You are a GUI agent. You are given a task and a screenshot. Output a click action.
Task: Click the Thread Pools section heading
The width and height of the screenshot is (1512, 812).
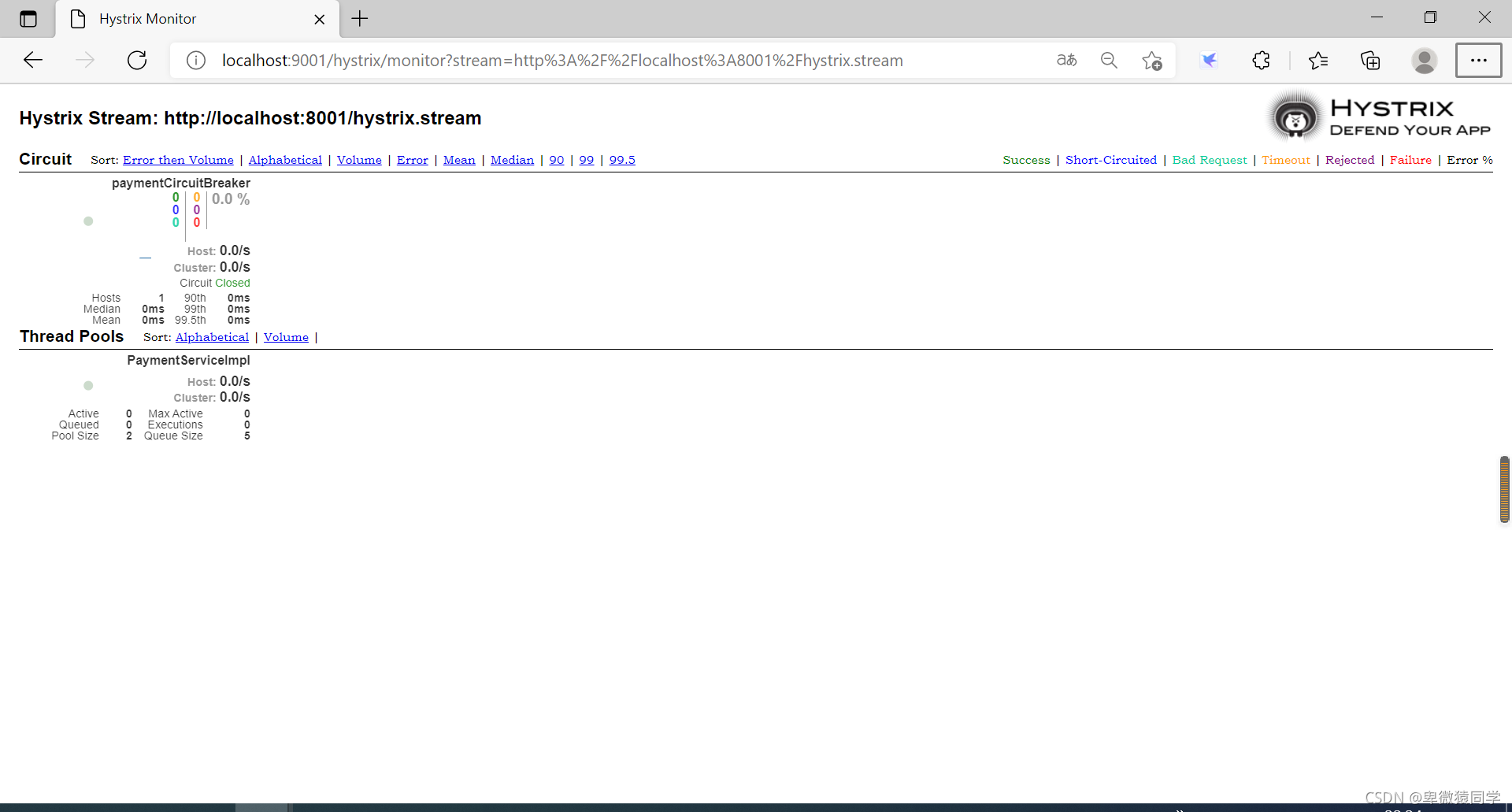coord(72,336)
